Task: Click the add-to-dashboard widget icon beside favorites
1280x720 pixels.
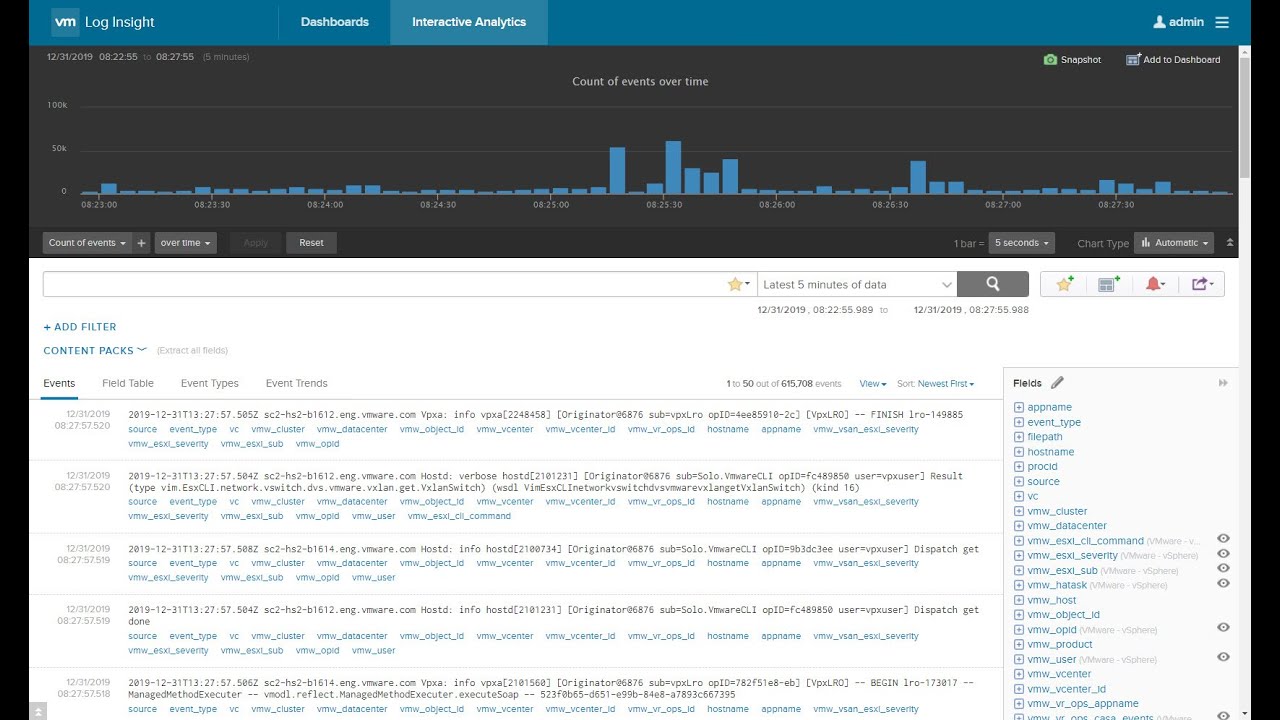Action: tap(1108, 284)
